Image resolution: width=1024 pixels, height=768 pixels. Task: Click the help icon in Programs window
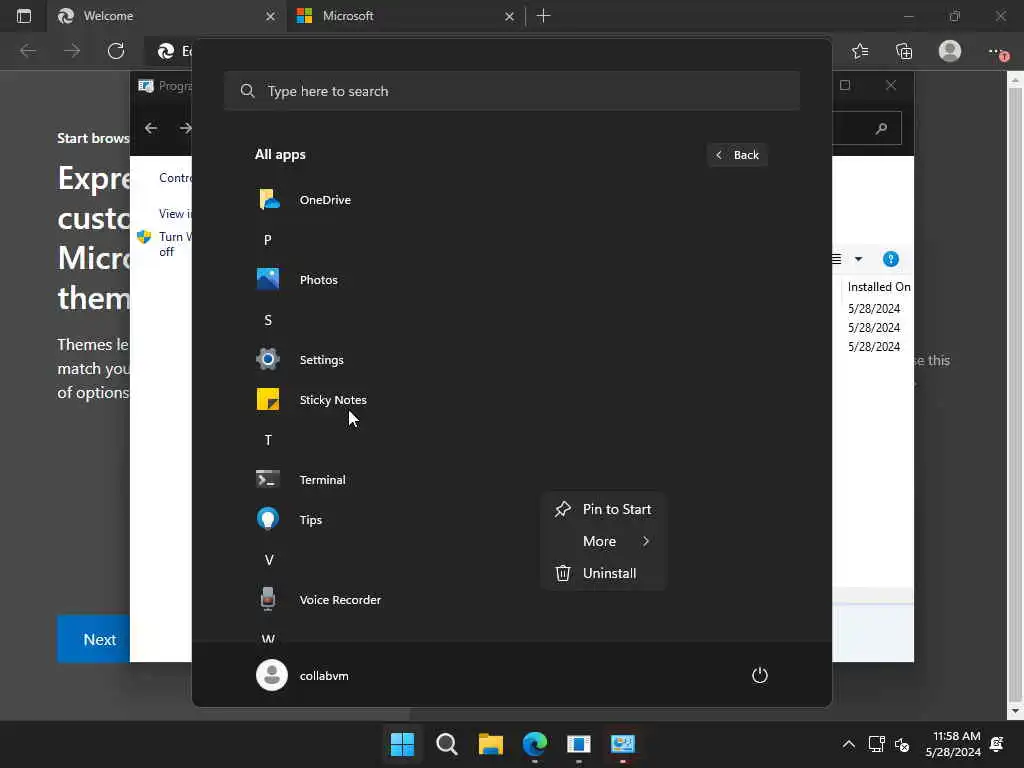pyautogui.click(x=891, y=259)
